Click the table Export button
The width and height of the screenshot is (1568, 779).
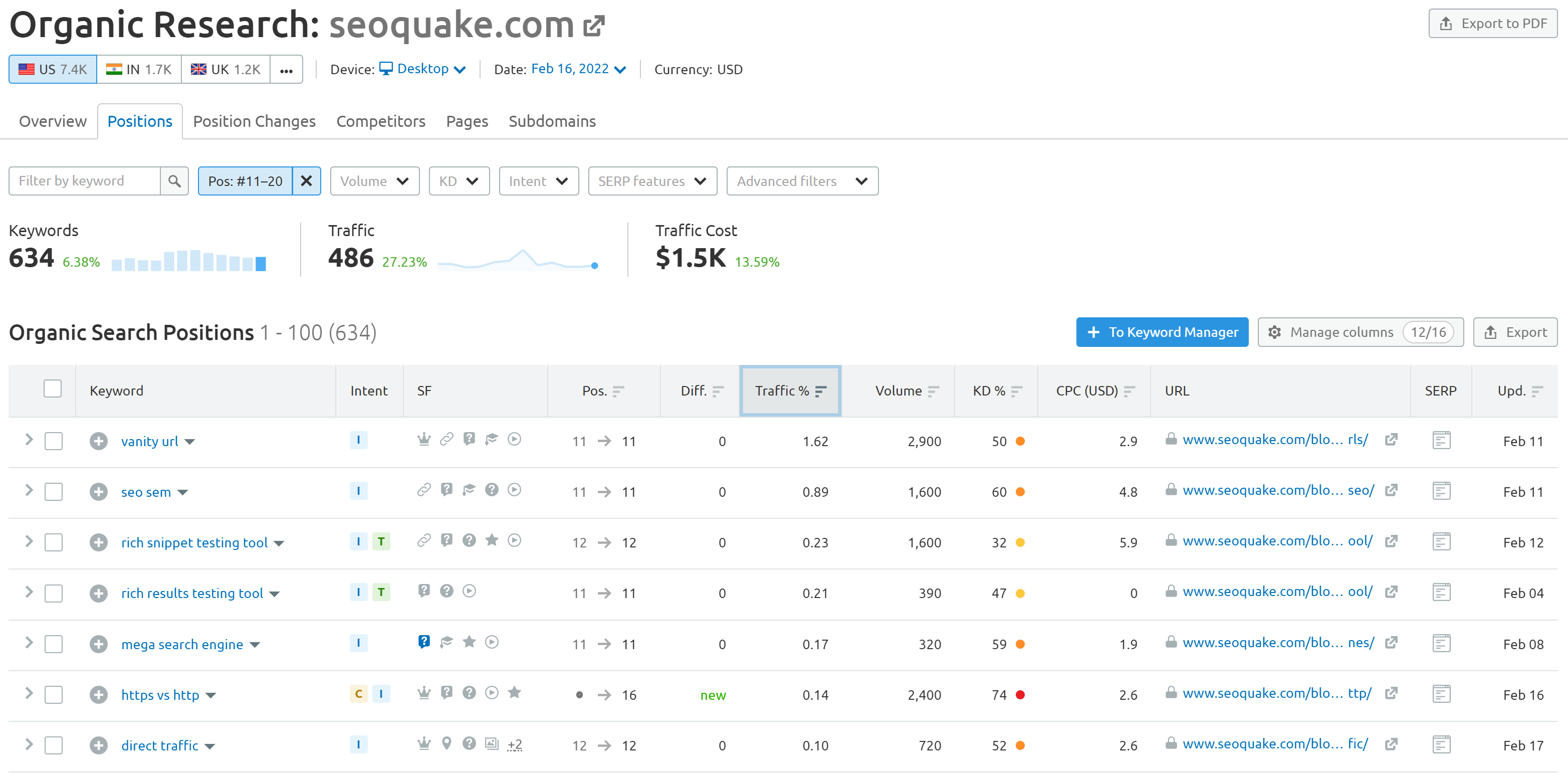click(1515, 332)
